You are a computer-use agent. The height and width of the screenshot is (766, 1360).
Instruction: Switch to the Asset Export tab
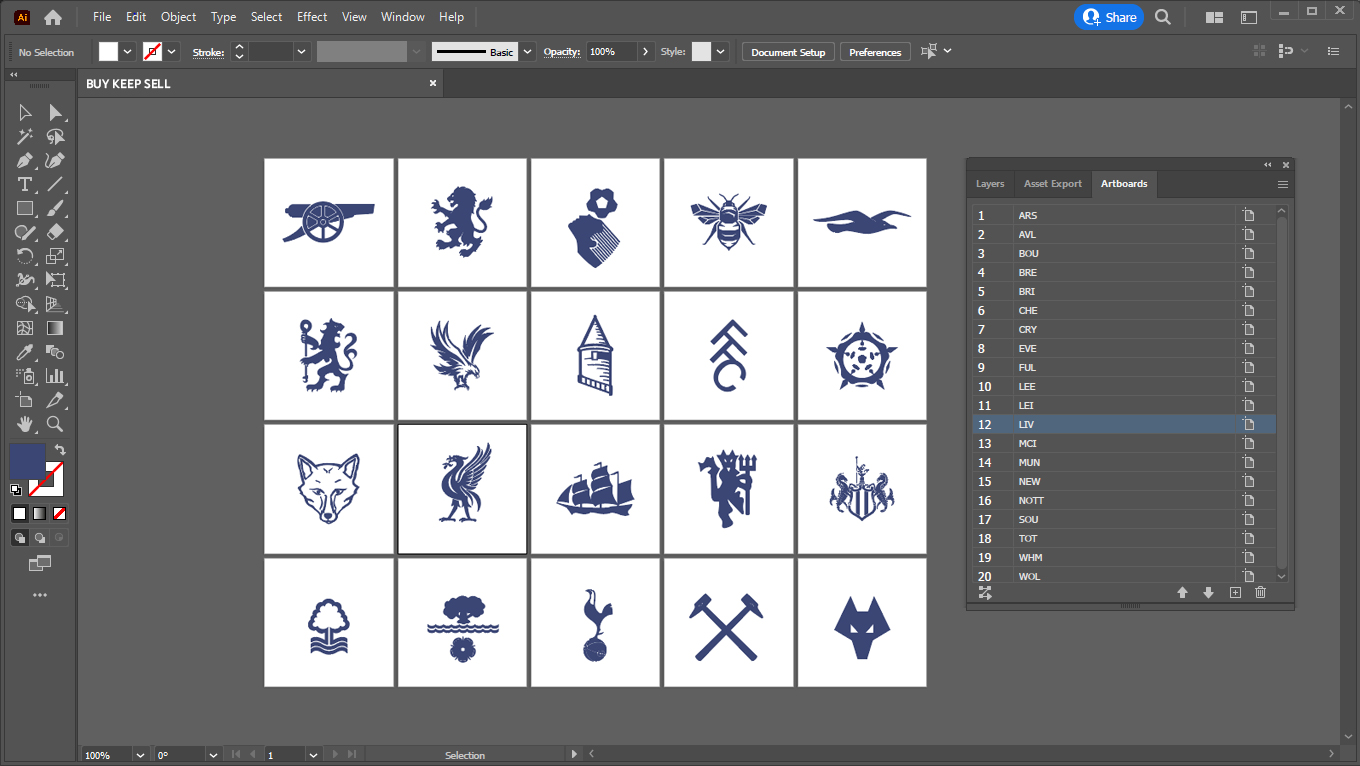(x=1052, y=184)
